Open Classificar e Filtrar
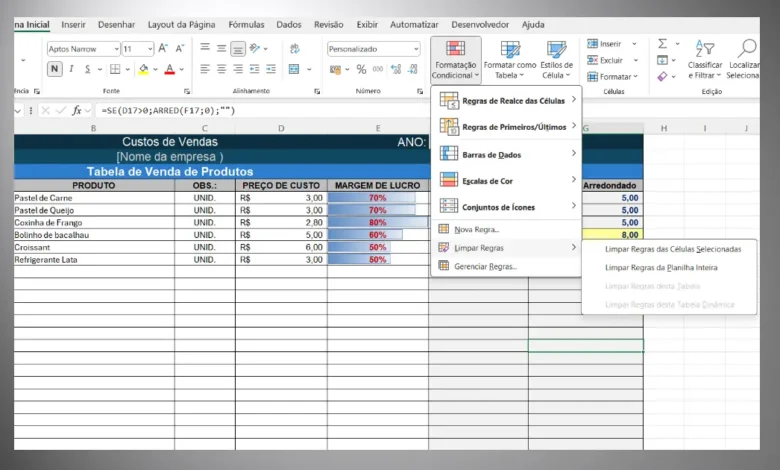Image resolution: width=780 pixels, height=470 pixels. [x=704, y=59]
